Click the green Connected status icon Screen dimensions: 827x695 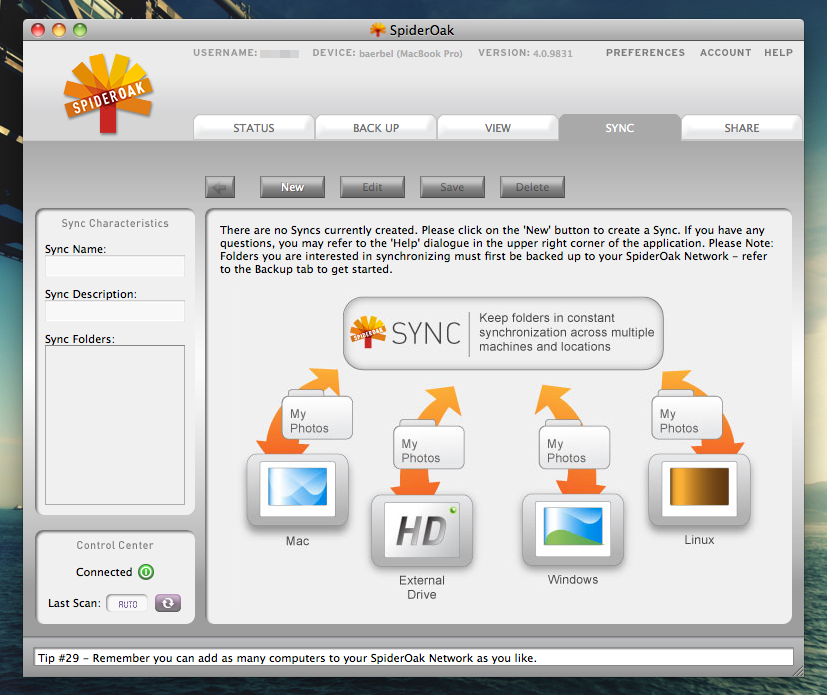146,572
